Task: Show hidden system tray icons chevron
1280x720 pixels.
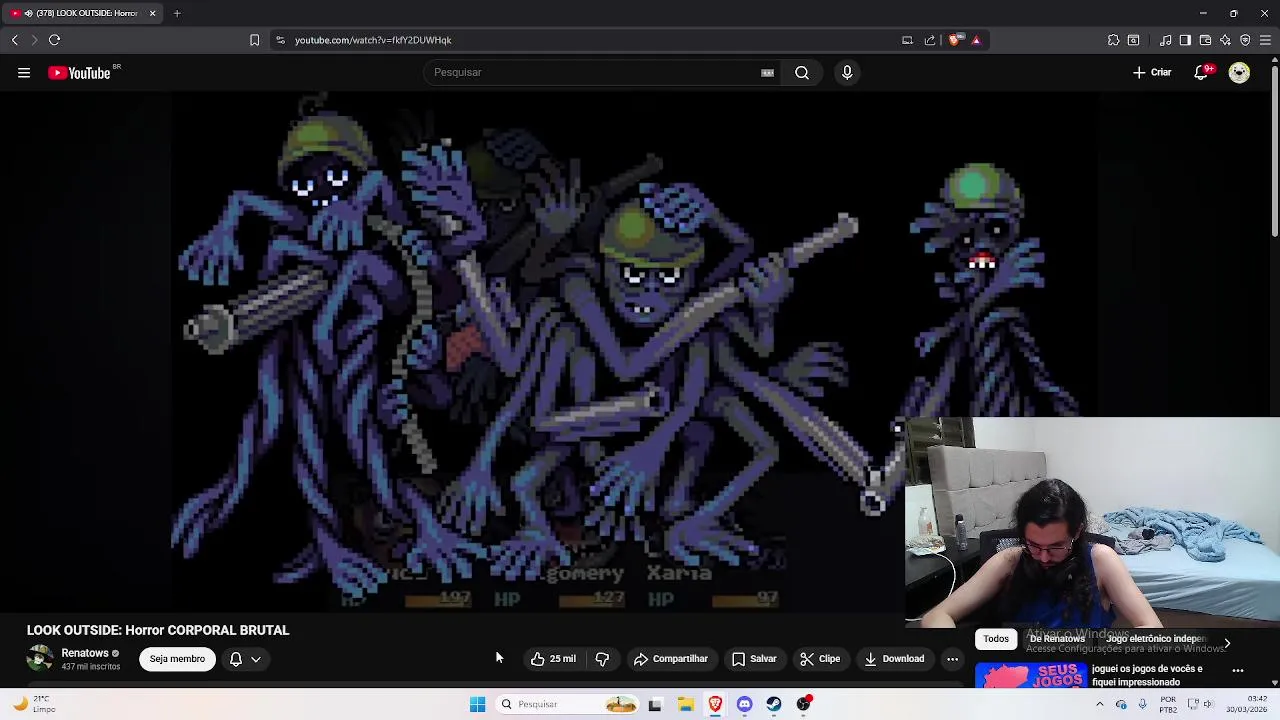Action: (1099, 704)
